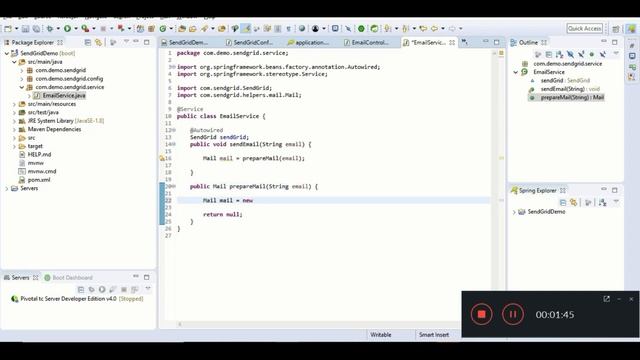Click the Back navigation arrow in toolbar

pos(434,29)
